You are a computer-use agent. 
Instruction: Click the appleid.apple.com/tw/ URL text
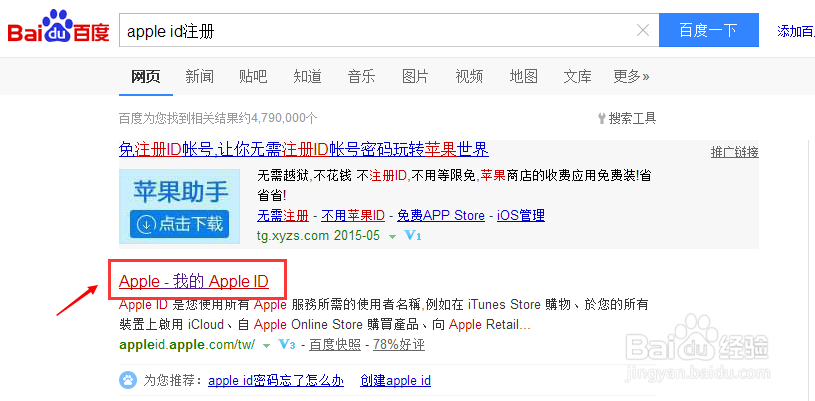pyautogui.click(x=187, y=344)
